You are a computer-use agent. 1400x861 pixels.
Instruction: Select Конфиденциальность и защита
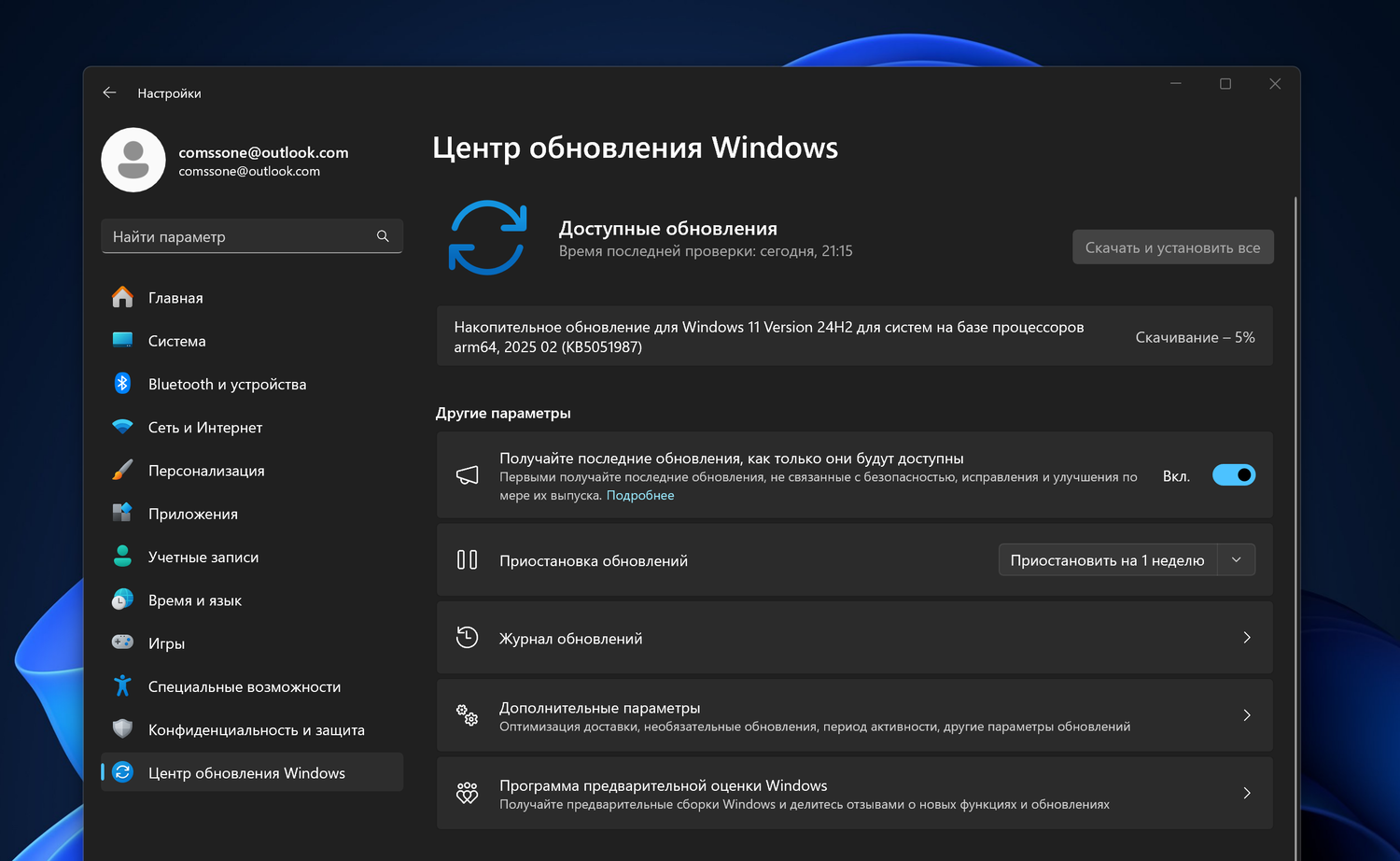(x=252, y=728)
